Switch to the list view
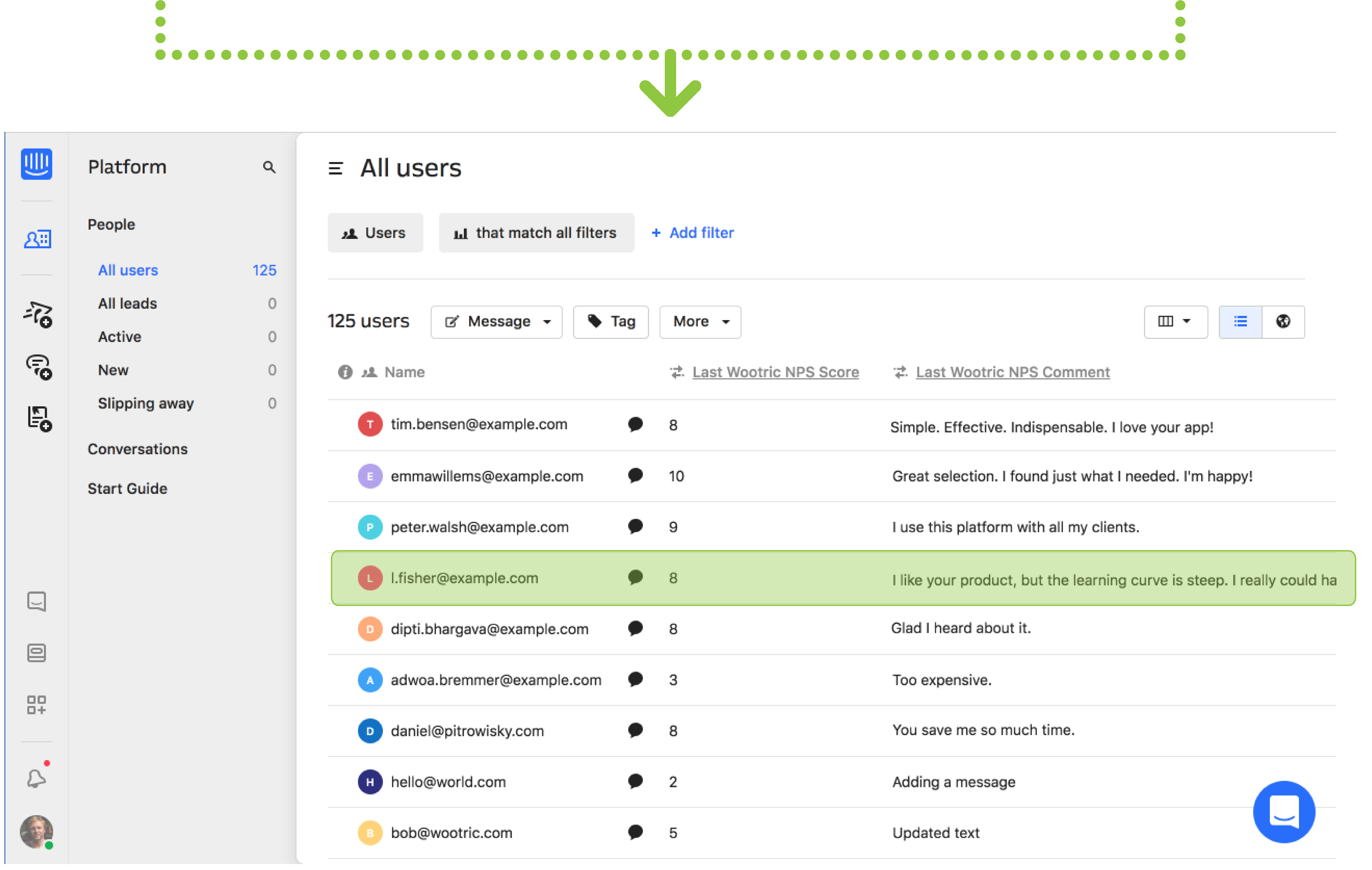This screenshot has height=870, width=1372. pyautogui.click(x=1240, y=322)
